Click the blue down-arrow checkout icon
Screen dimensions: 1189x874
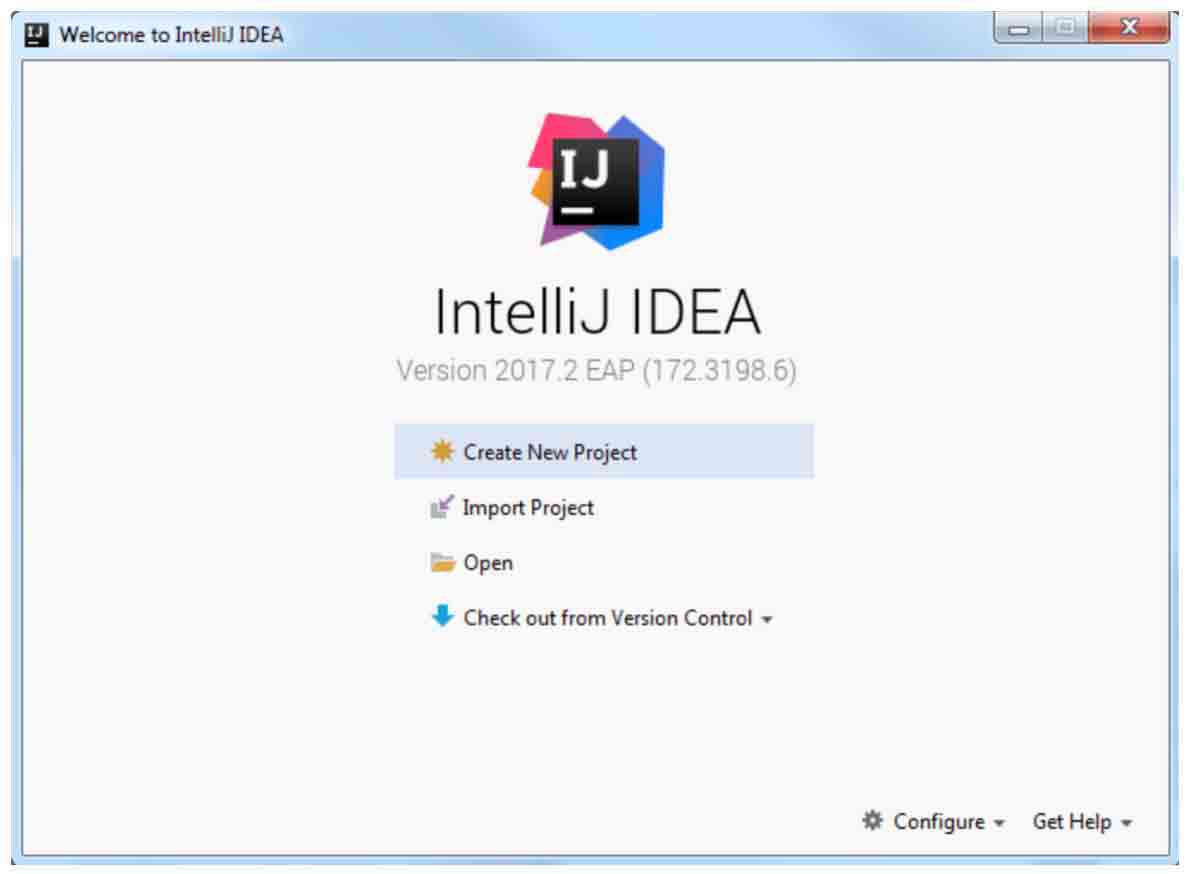[x=442, y=616]
